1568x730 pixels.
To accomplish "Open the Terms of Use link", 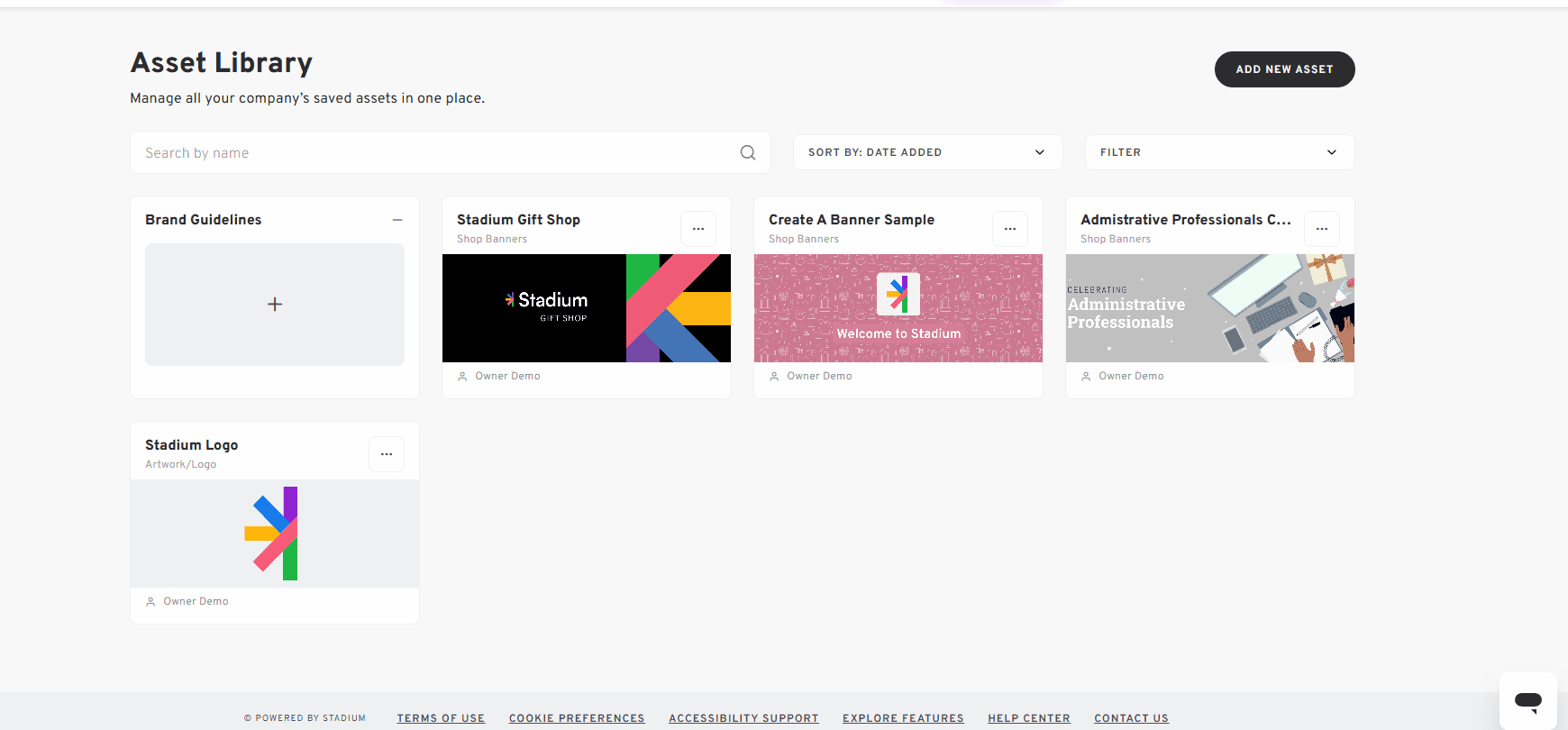I will (441, 718).
